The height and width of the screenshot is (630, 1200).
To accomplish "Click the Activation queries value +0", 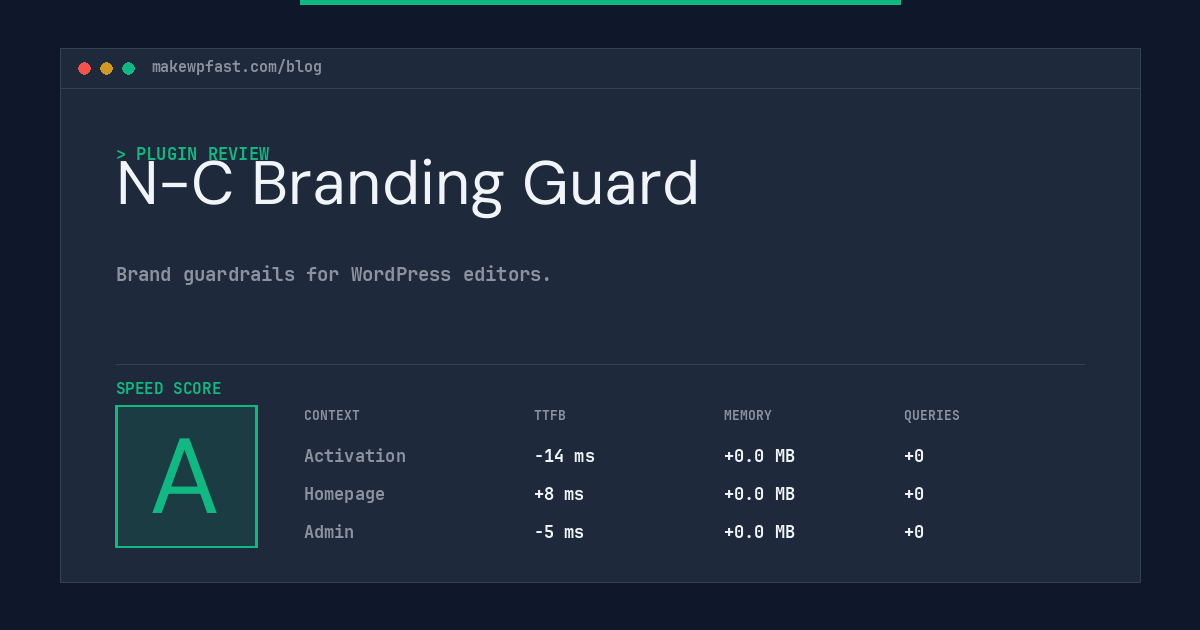I will pyautogui.click(x=914, y=456).
